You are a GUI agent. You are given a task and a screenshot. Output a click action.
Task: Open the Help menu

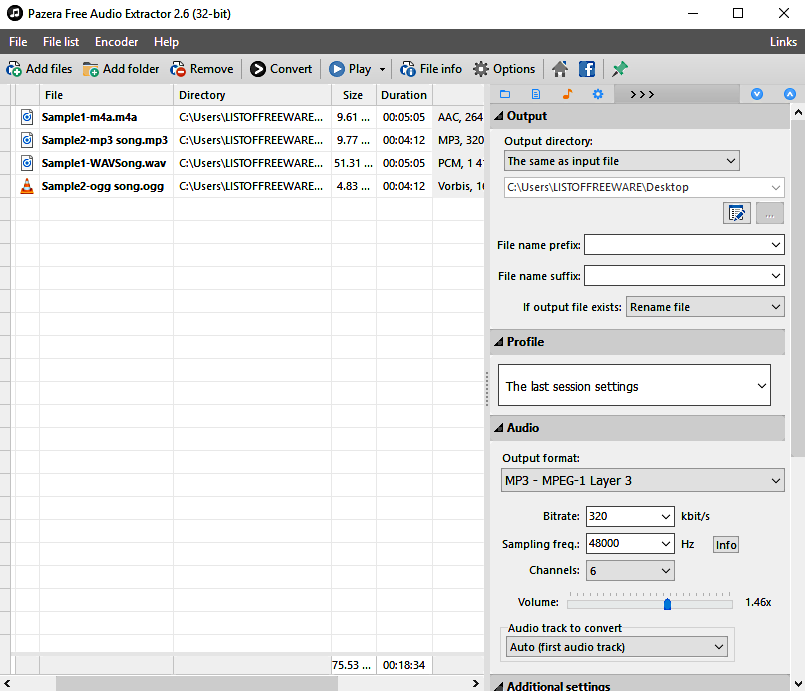click(166, 42)
